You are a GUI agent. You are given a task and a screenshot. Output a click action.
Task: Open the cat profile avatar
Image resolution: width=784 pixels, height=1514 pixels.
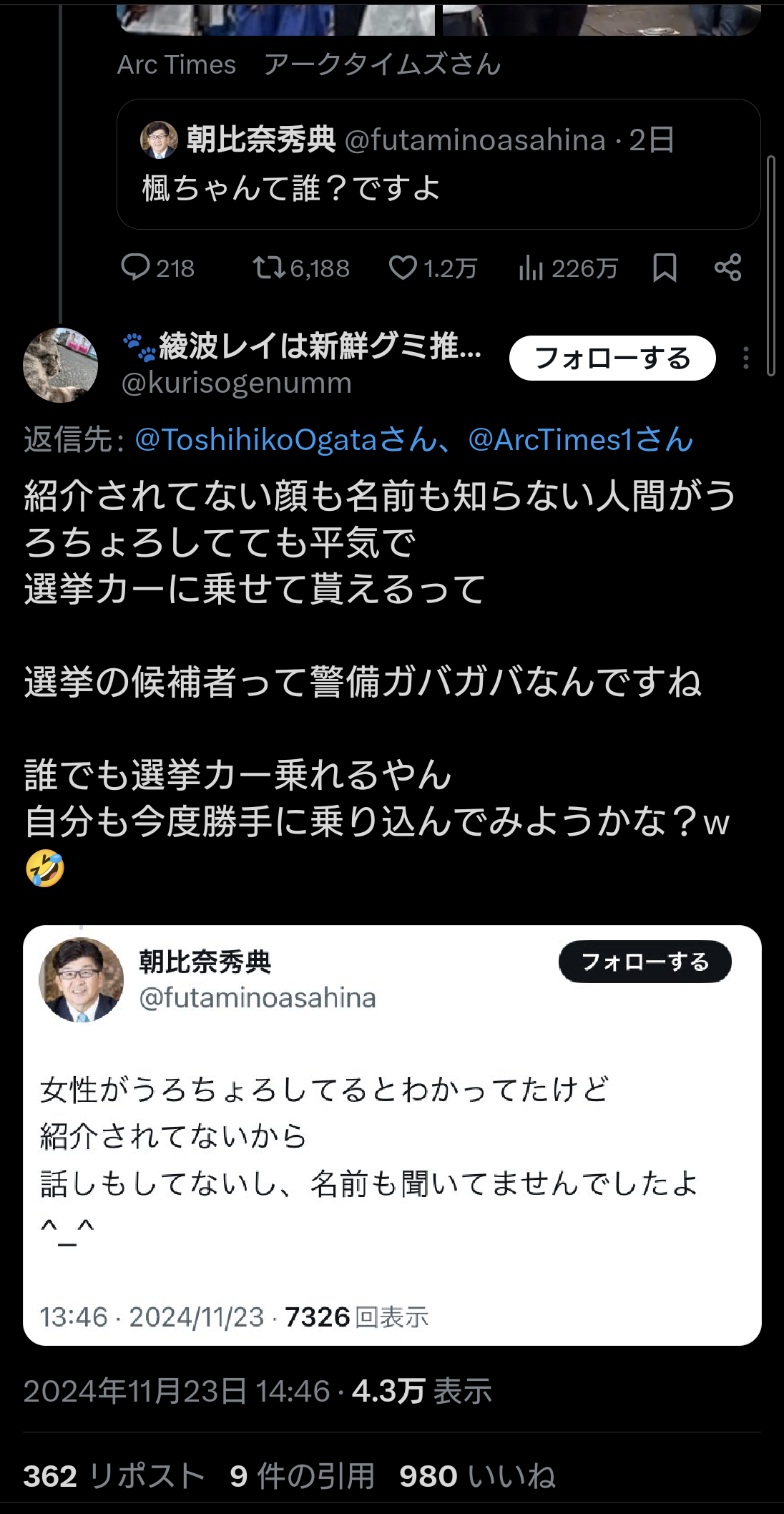click(x=61, y=365)
